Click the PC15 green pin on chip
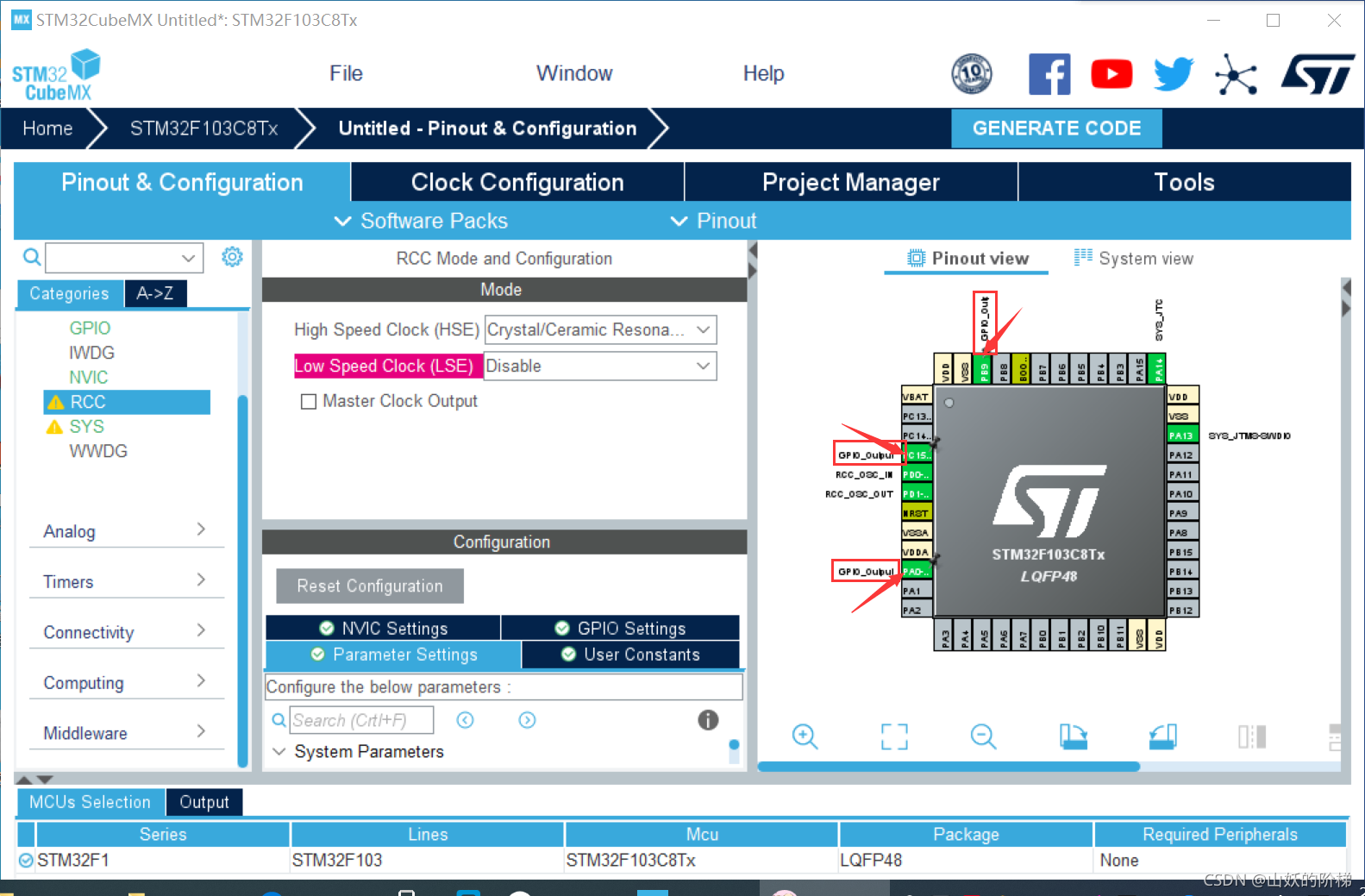Image resolution: width=1365 pixels, height=896 pixels. [917, 455]
